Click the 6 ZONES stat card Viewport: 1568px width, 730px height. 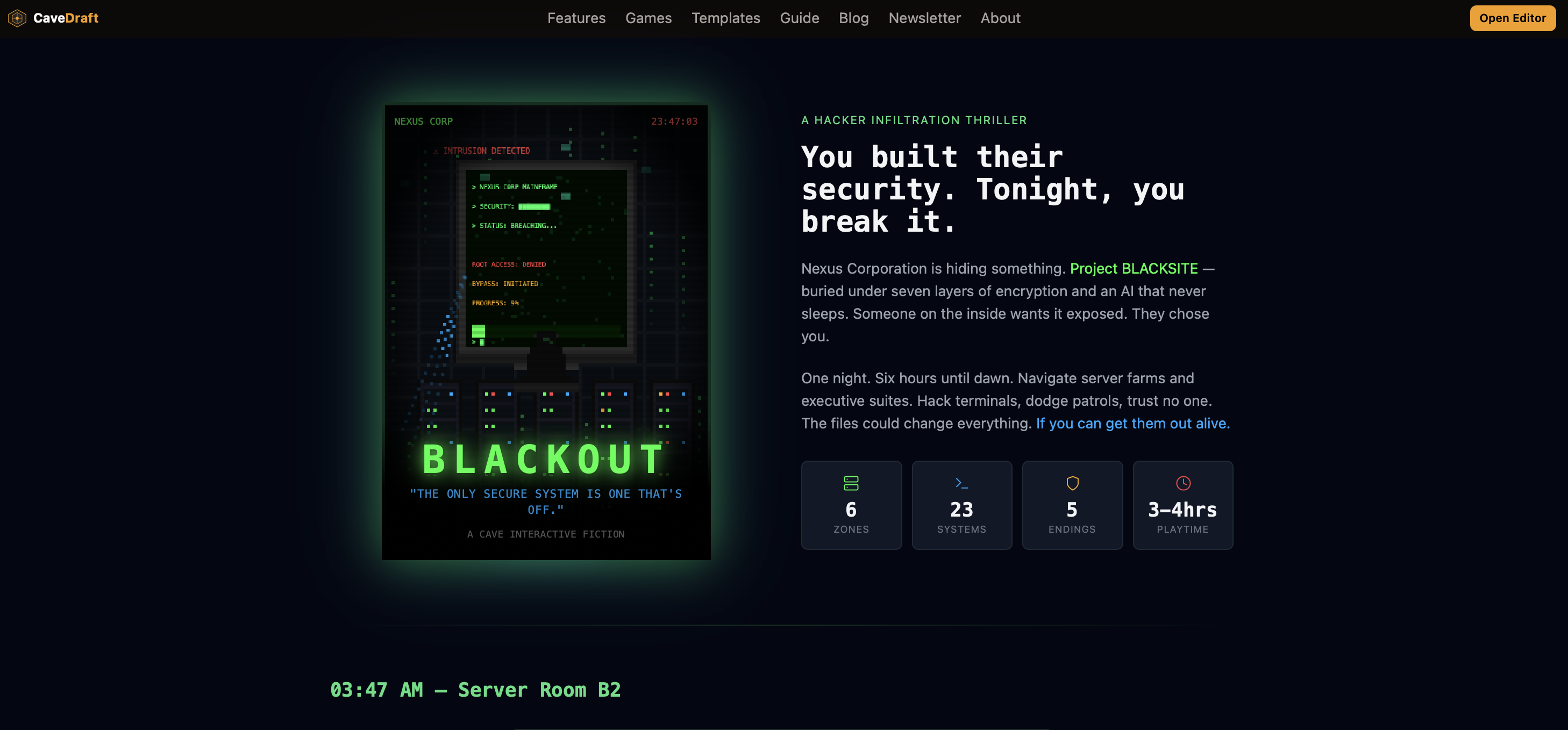click(851, 505)
